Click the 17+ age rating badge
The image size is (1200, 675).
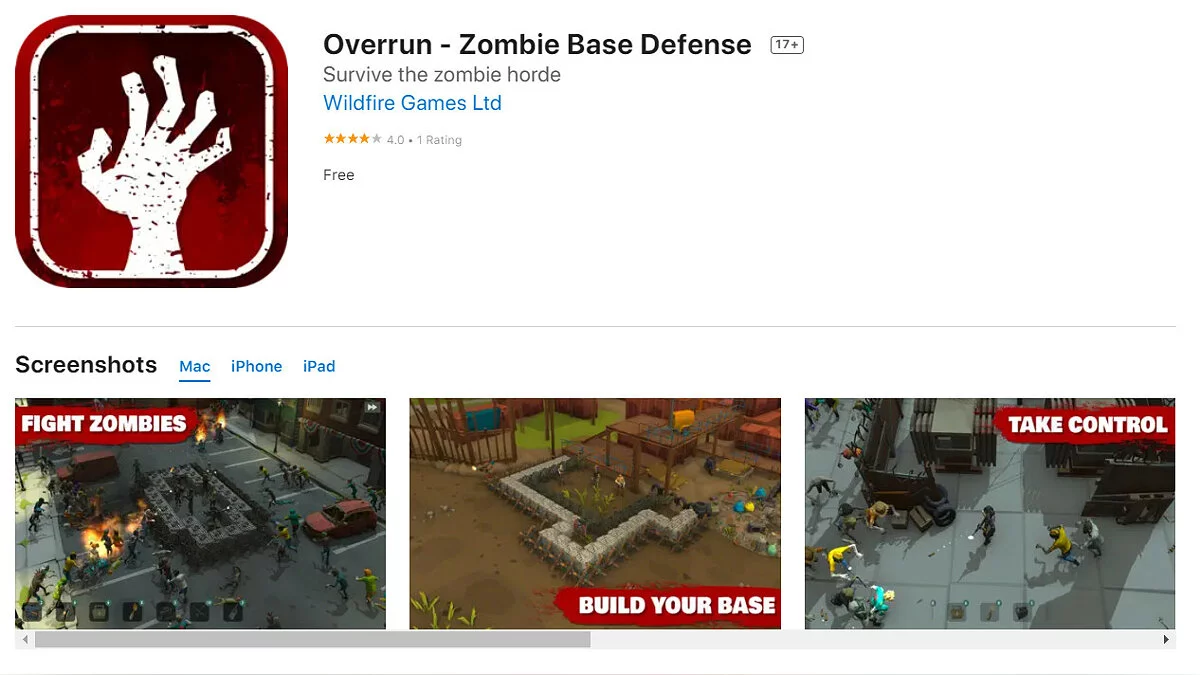(787, 45)
